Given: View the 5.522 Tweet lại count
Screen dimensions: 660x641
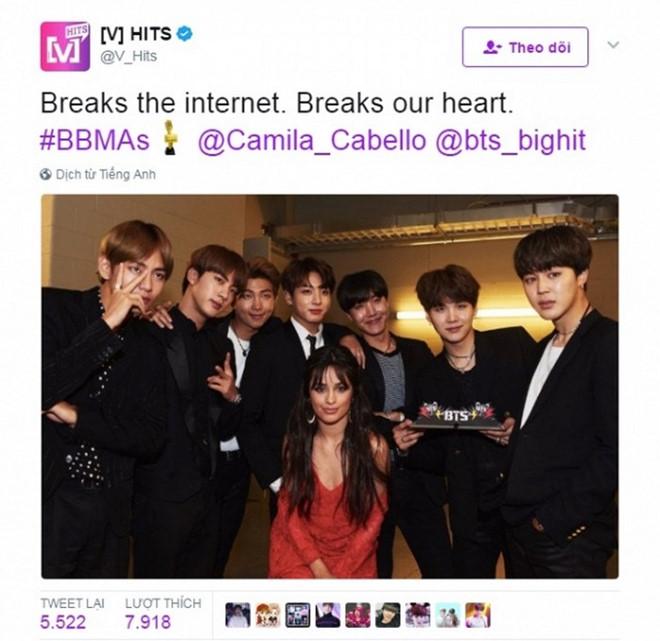Looking at the screenshot, I should click(x=63, y=622).
